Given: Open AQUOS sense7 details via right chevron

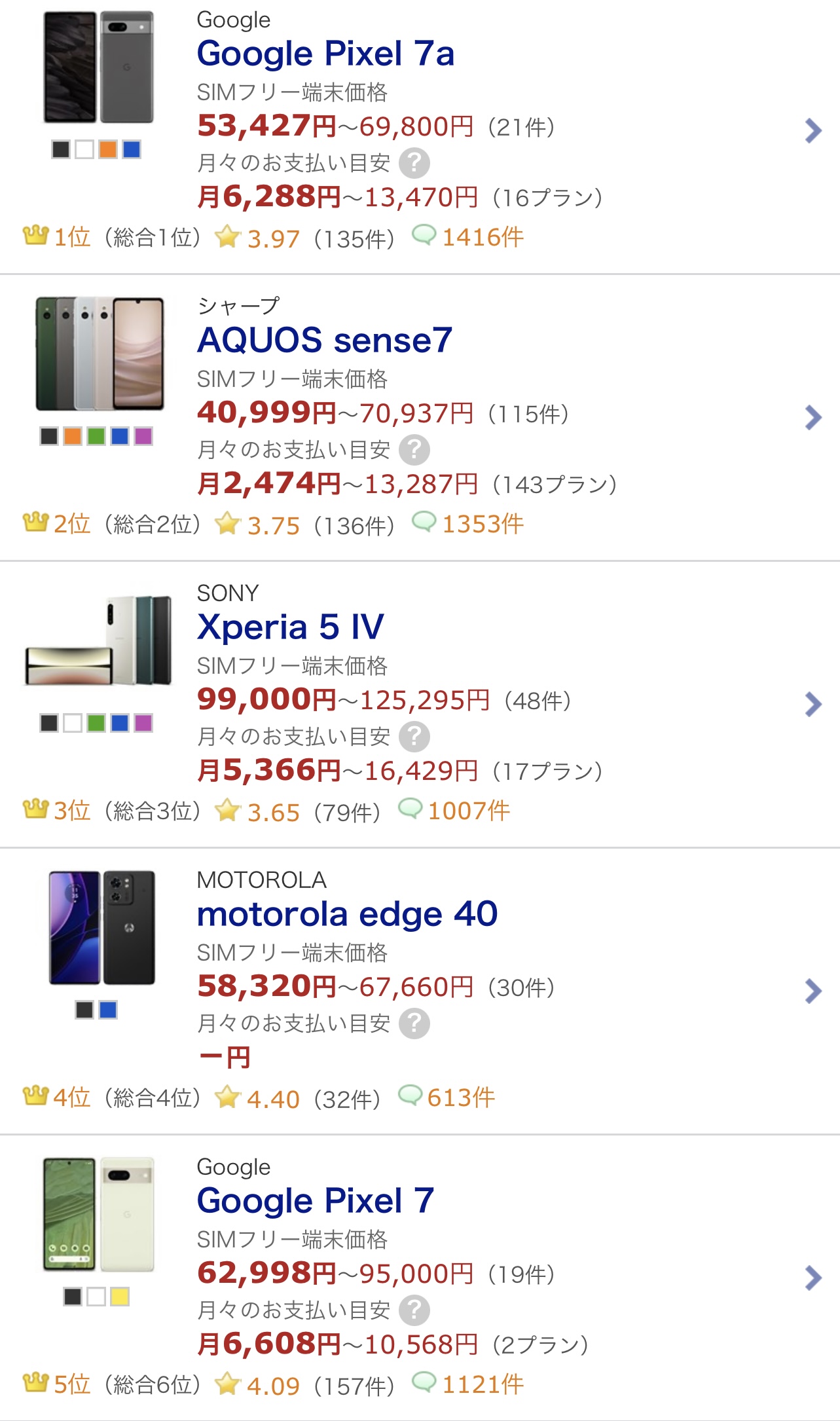Looking at the screenshot, I should pos(813,417).
